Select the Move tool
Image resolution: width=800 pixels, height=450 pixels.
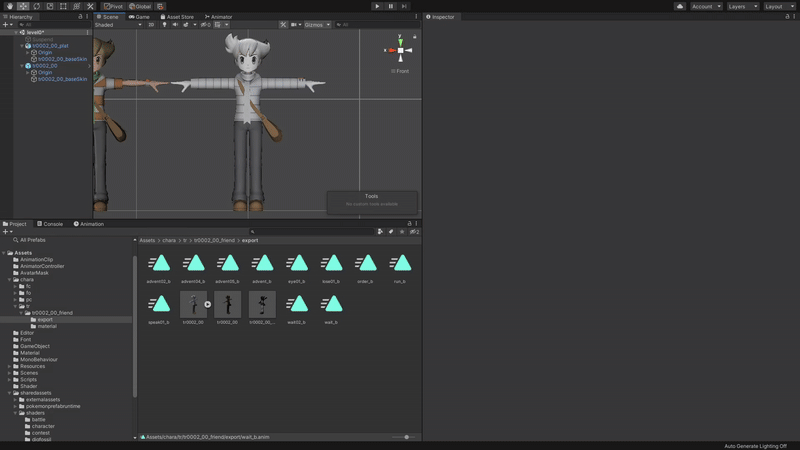pyautogui.click(x=23, y=6)
